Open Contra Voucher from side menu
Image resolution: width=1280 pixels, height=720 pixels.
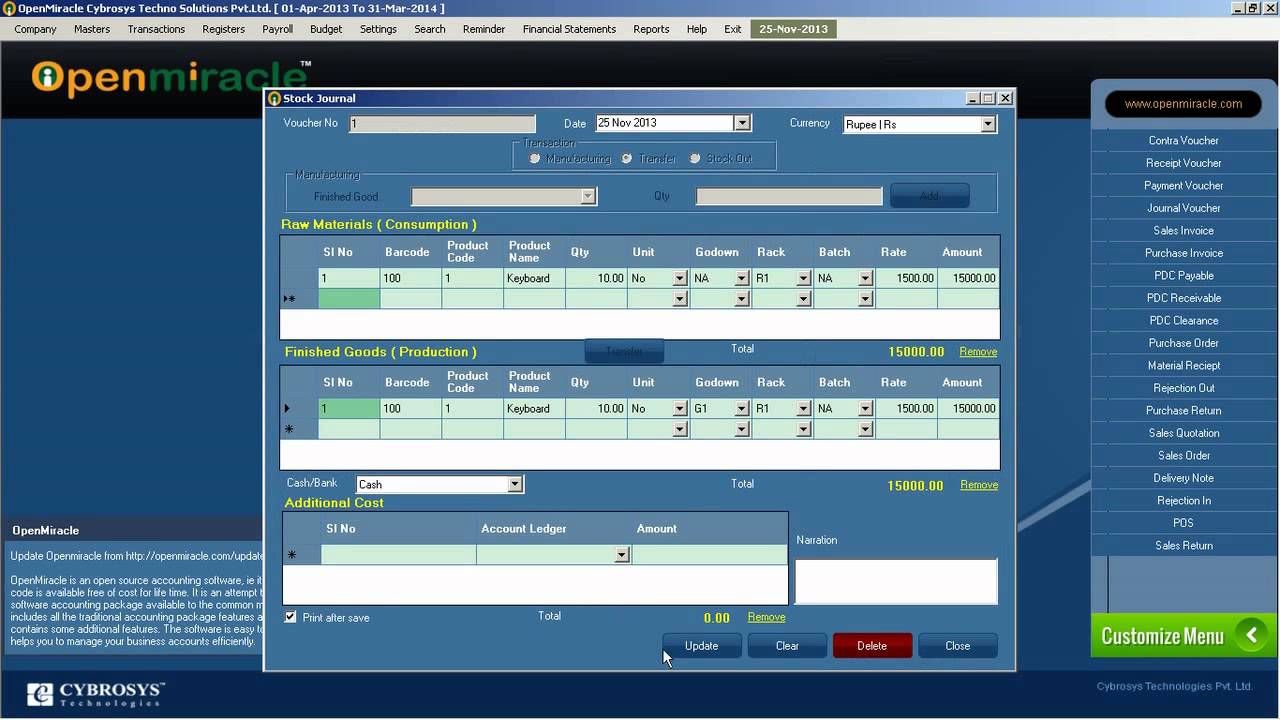point(1183,141)
